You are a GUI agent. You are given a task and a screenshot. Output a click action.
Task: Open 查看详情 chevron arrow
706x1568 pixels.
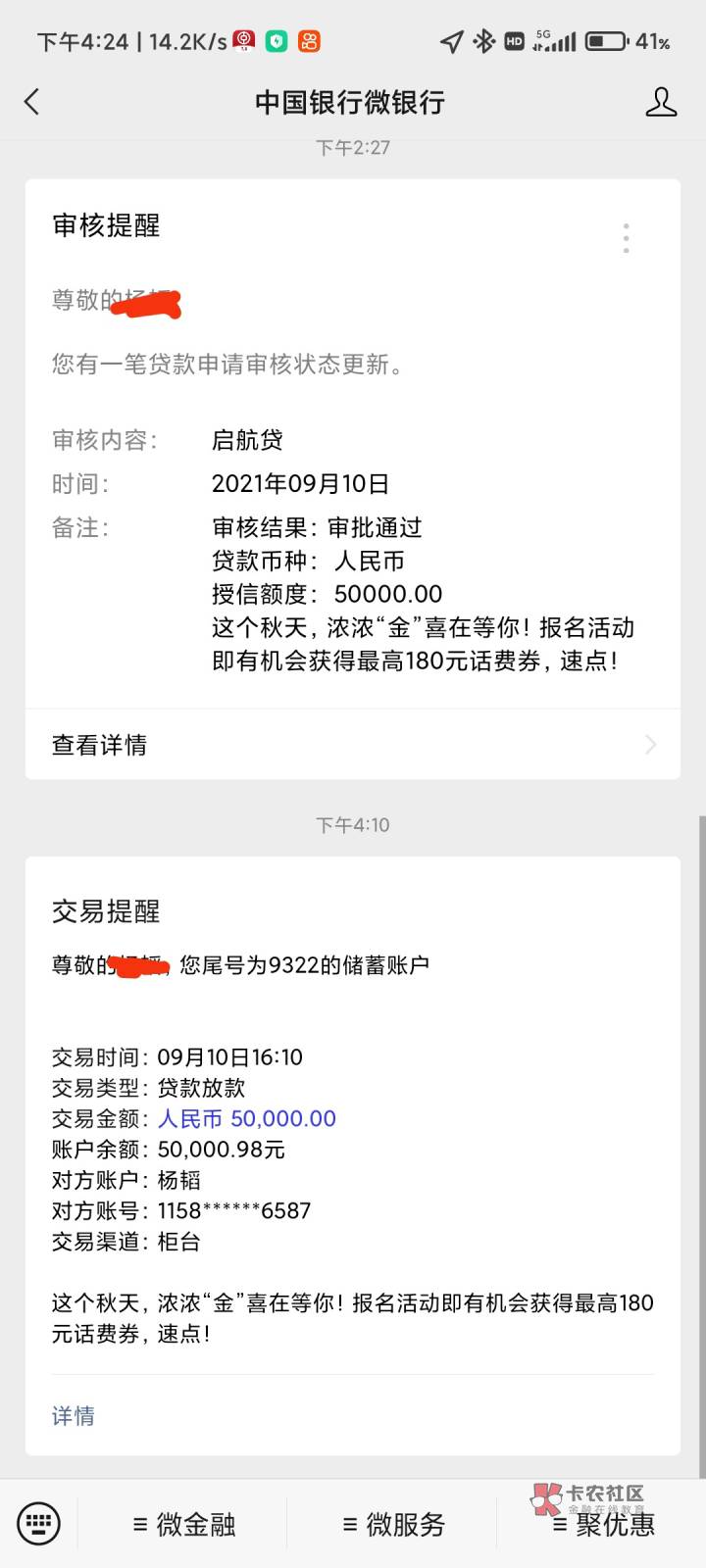(650, 745)
